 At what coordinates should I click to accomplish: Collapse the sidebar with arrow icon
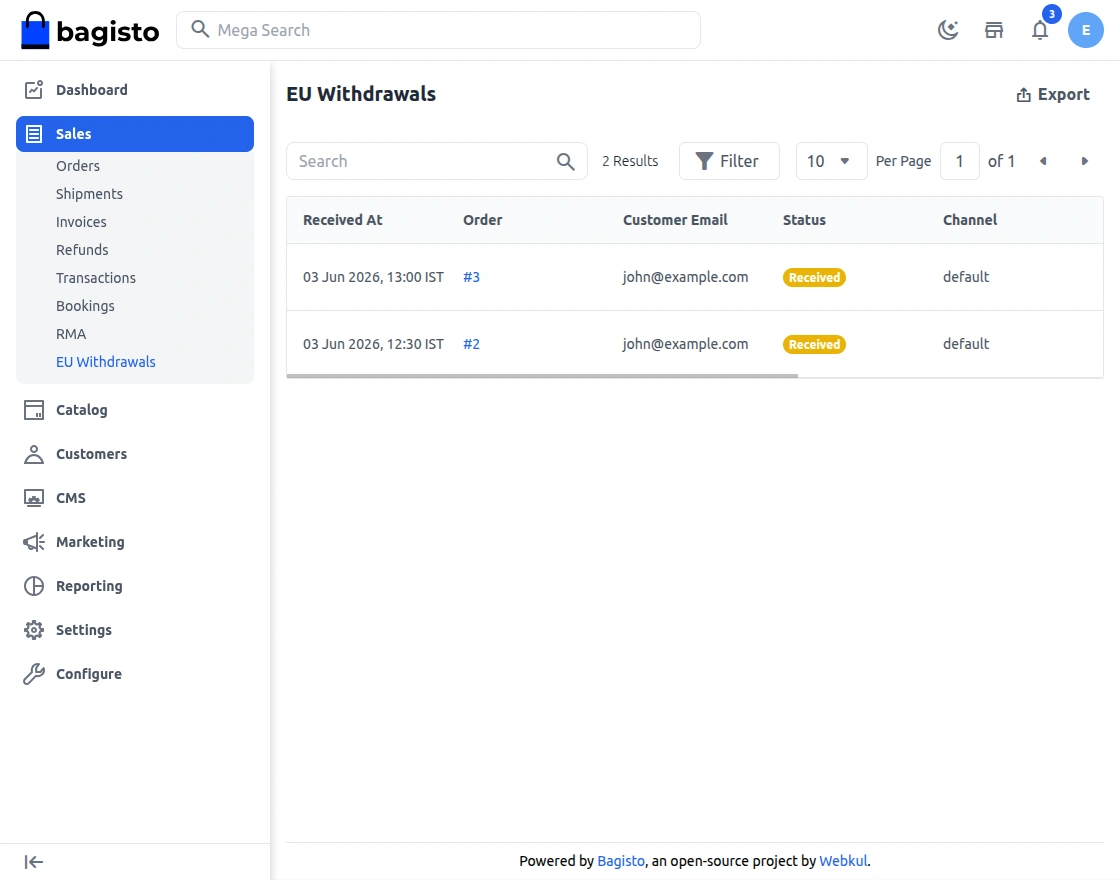(x=34, y=862)
